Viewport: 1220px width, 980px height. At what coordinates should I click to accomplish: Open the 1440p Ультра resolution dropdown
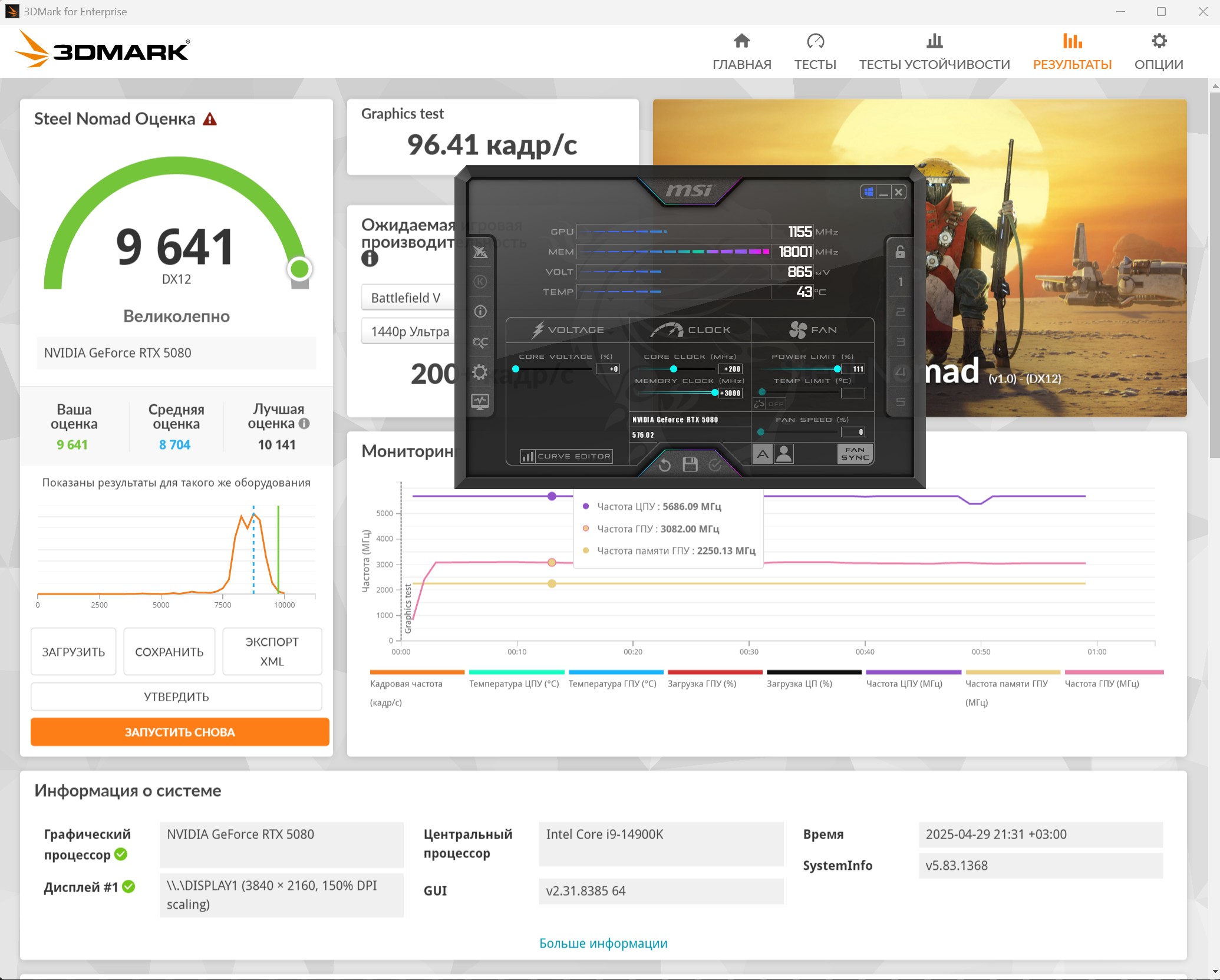click(x=408, y=331)
